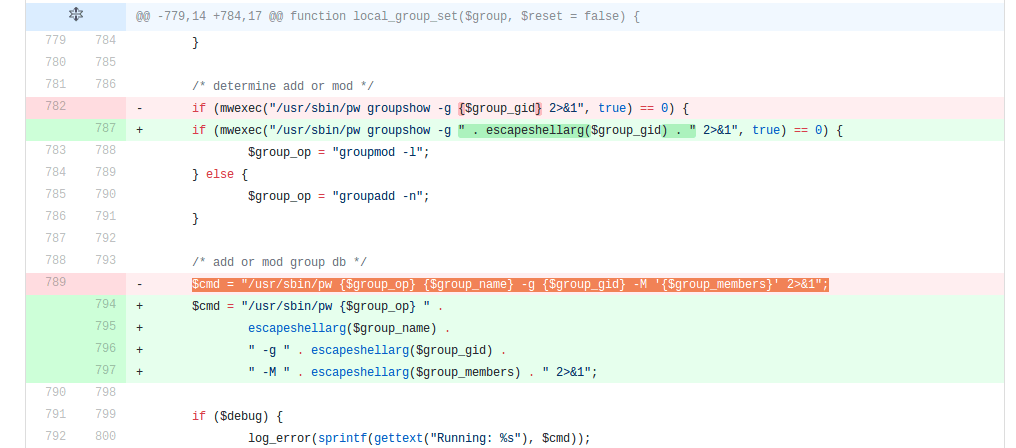
Task: Click added line number 794
Action: point(105,305)
